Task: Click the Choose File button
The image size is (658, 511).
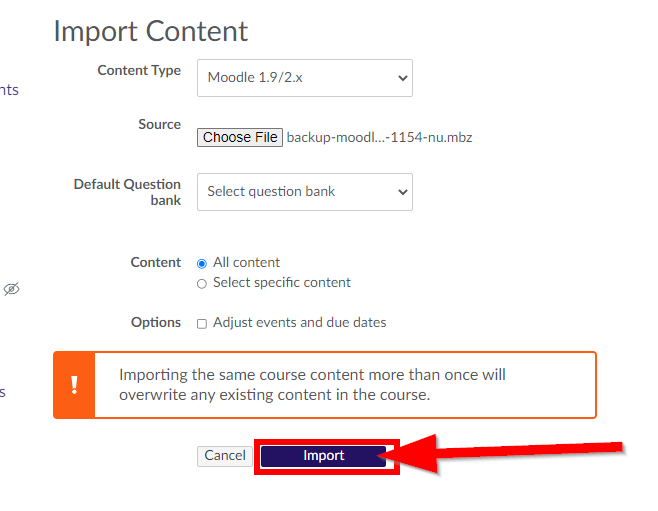Action: pyautogui.click(x=240, y=137)
